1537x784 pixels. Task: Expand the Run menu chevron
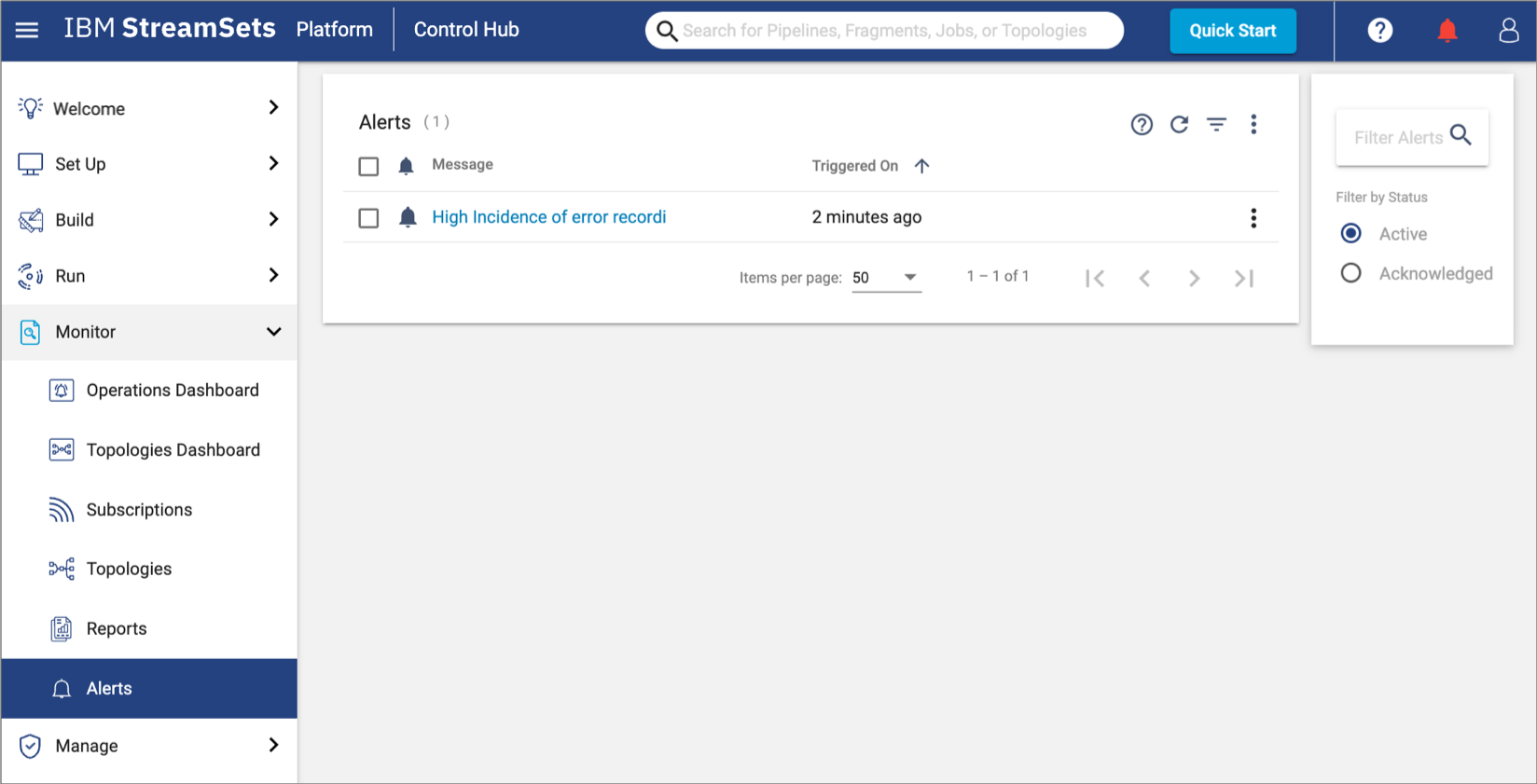pos(273,275)
